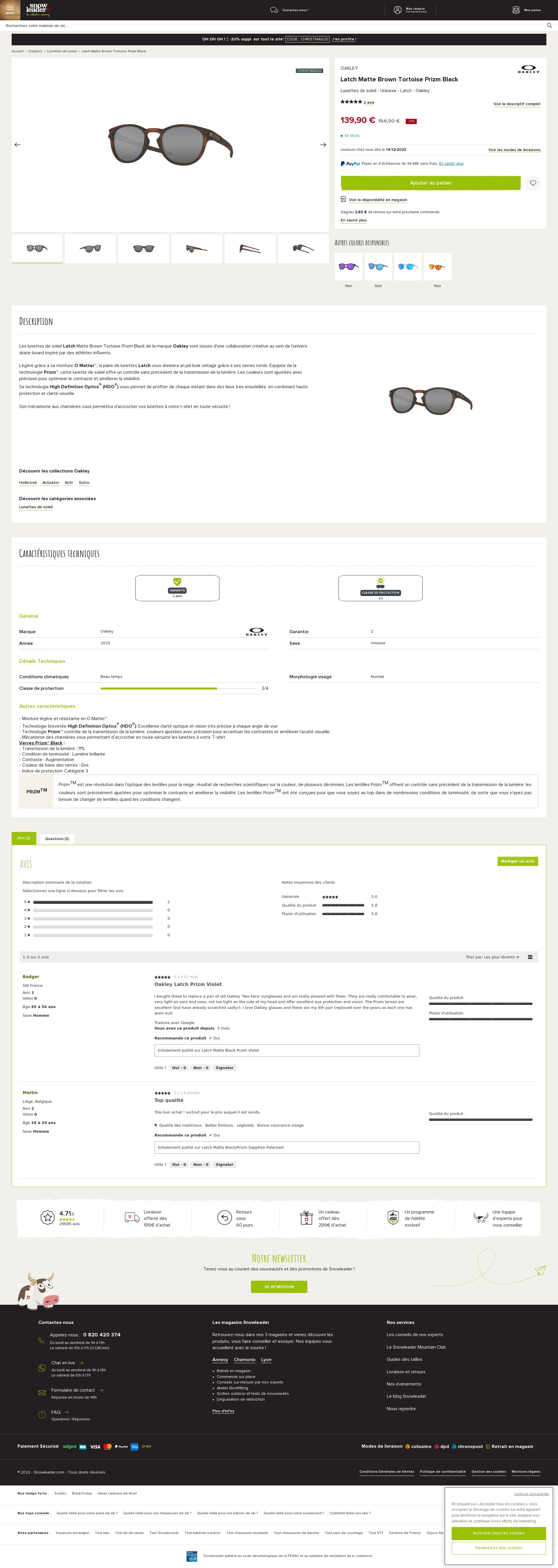Select the orange lens colour variant
The width and height of the screenshot is (558, 1568).
[437, 266]
